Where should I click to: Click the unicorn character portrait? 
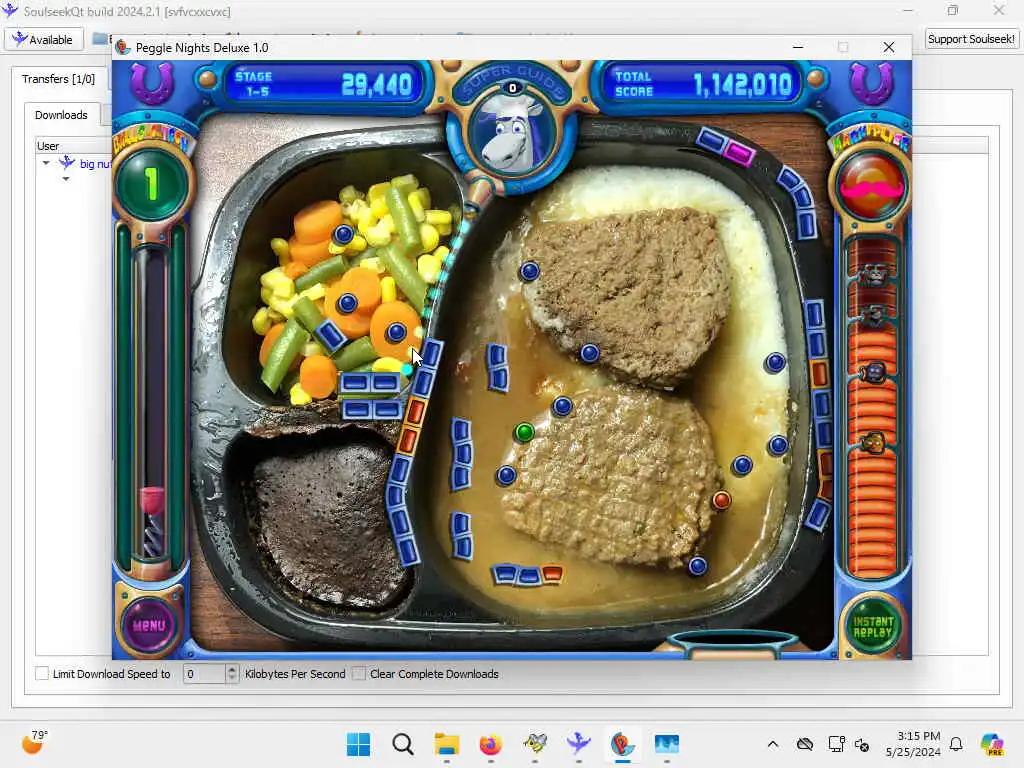[513, 134]
